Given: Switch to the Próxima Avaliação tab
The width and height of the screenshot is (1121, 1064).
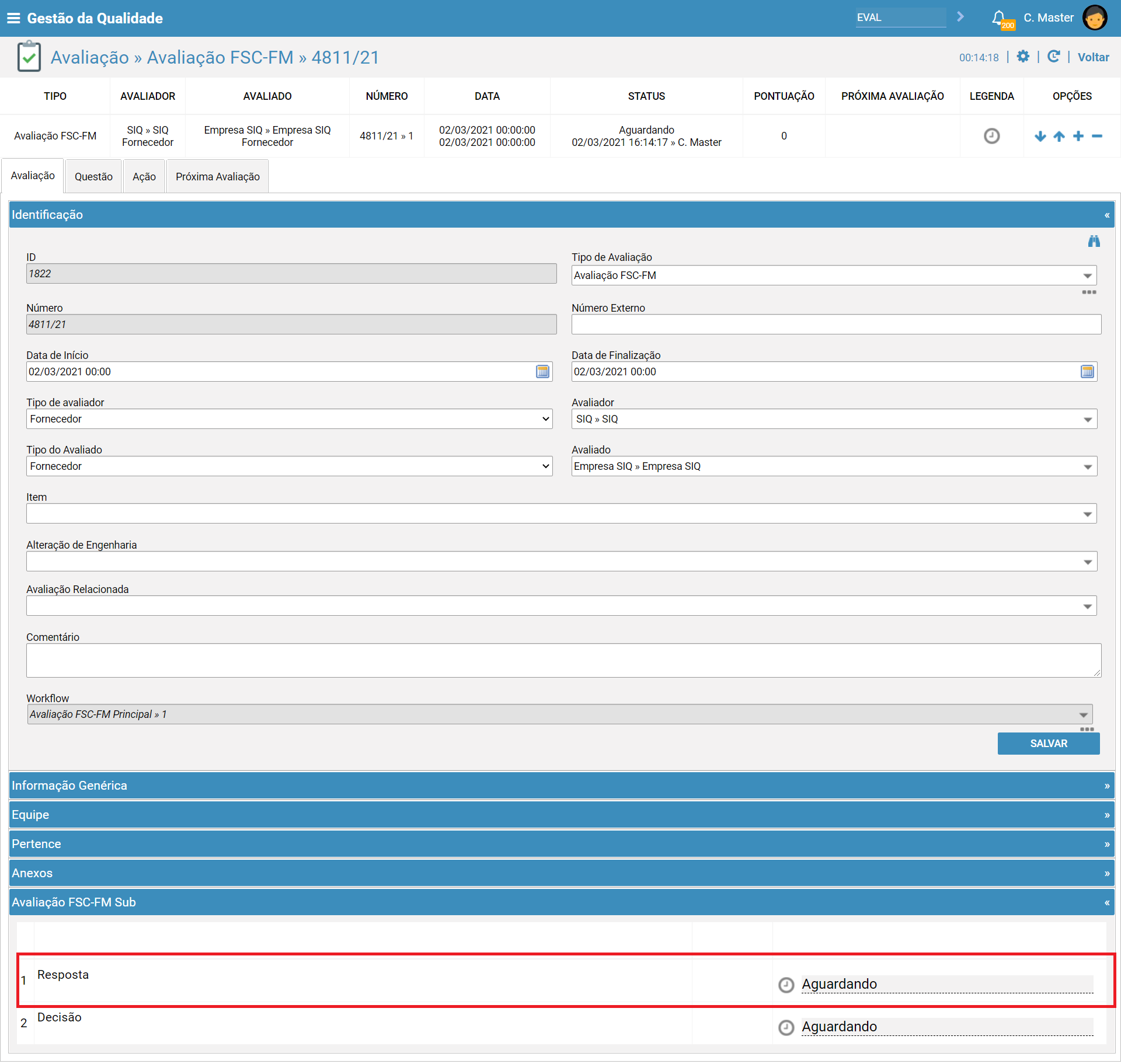Looking at the screenshot, I should pyautogui.click(x=218, y=176).
